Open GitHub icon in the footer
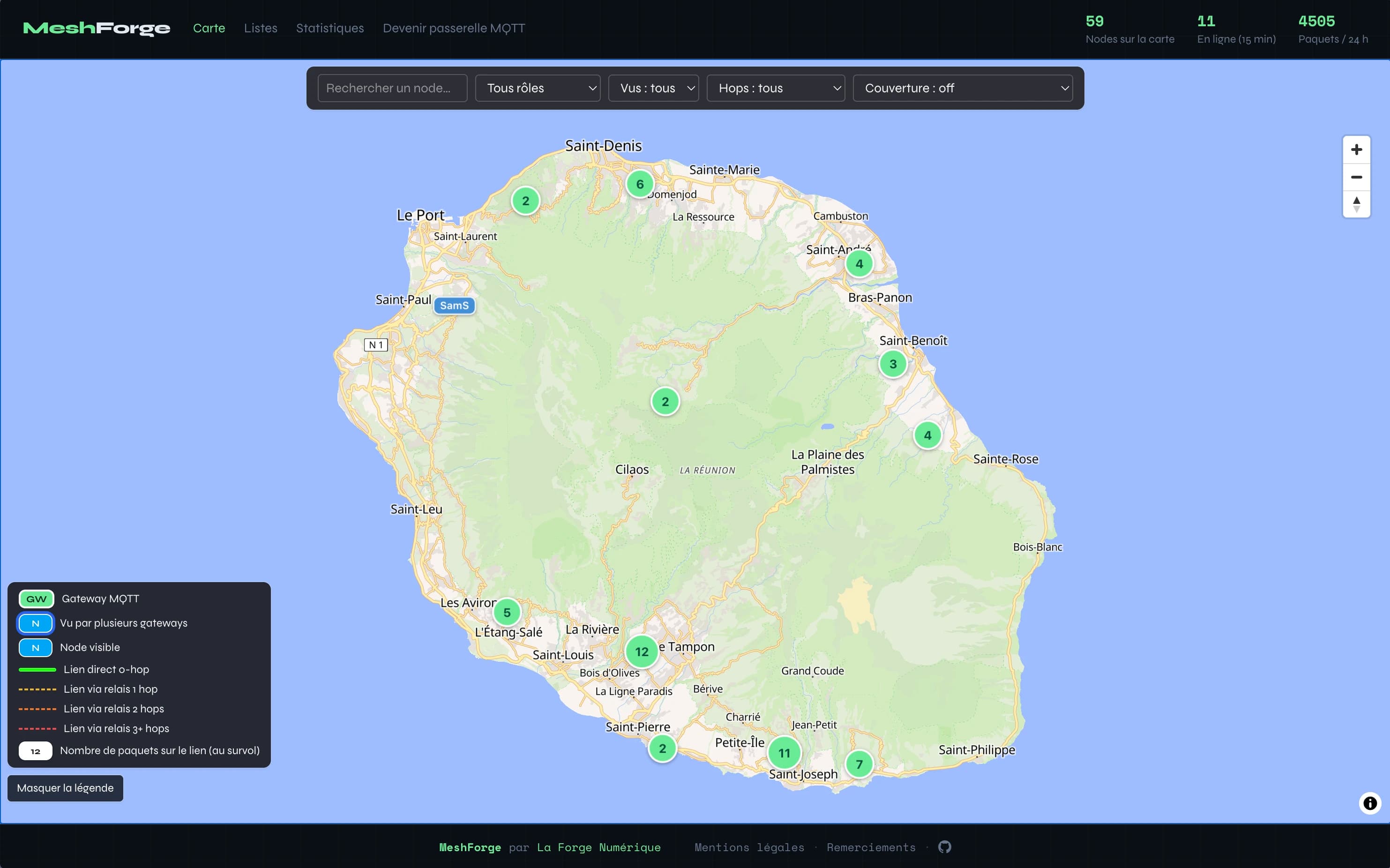1390x868 pixels. coord(945,847)
